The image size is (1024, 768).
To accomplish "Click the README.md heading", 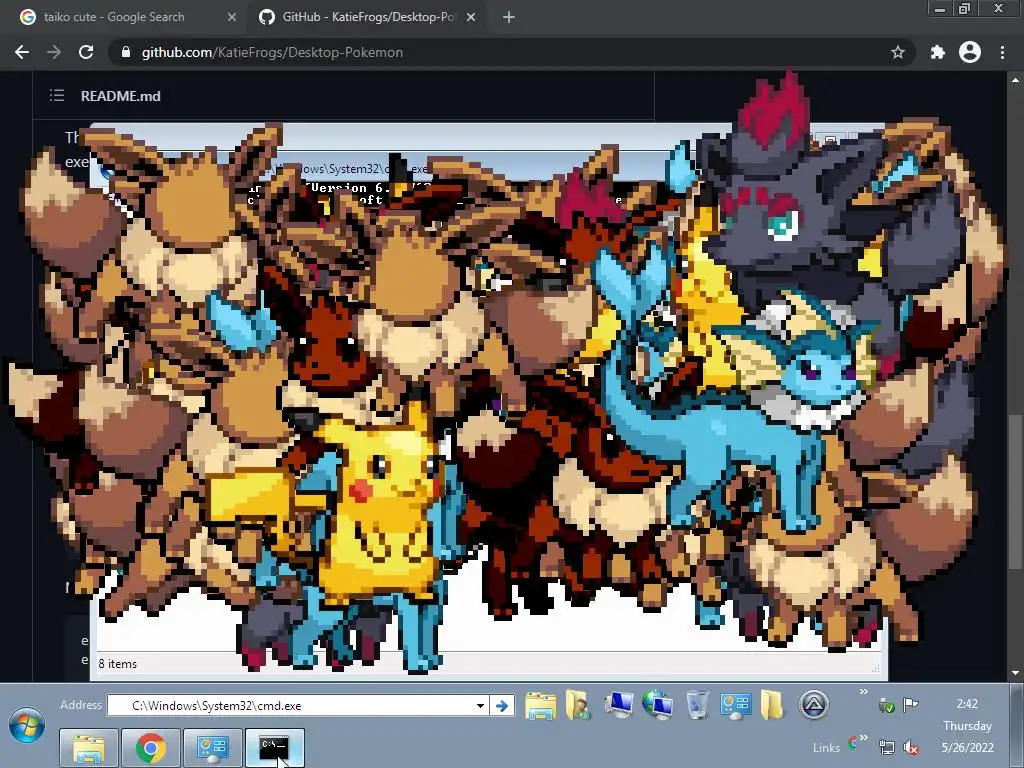I will click(x=121, y=96).
